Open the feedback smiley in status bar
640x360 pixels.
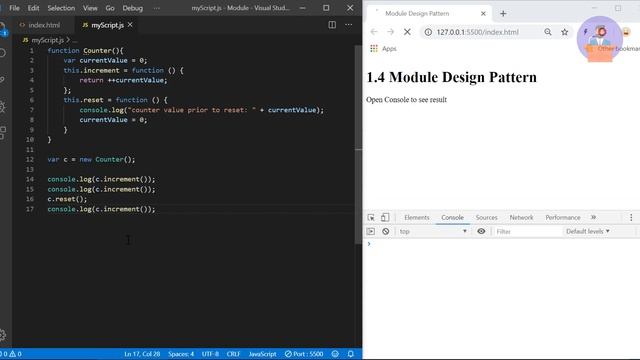pyautogui.click(x=335, y=354)
